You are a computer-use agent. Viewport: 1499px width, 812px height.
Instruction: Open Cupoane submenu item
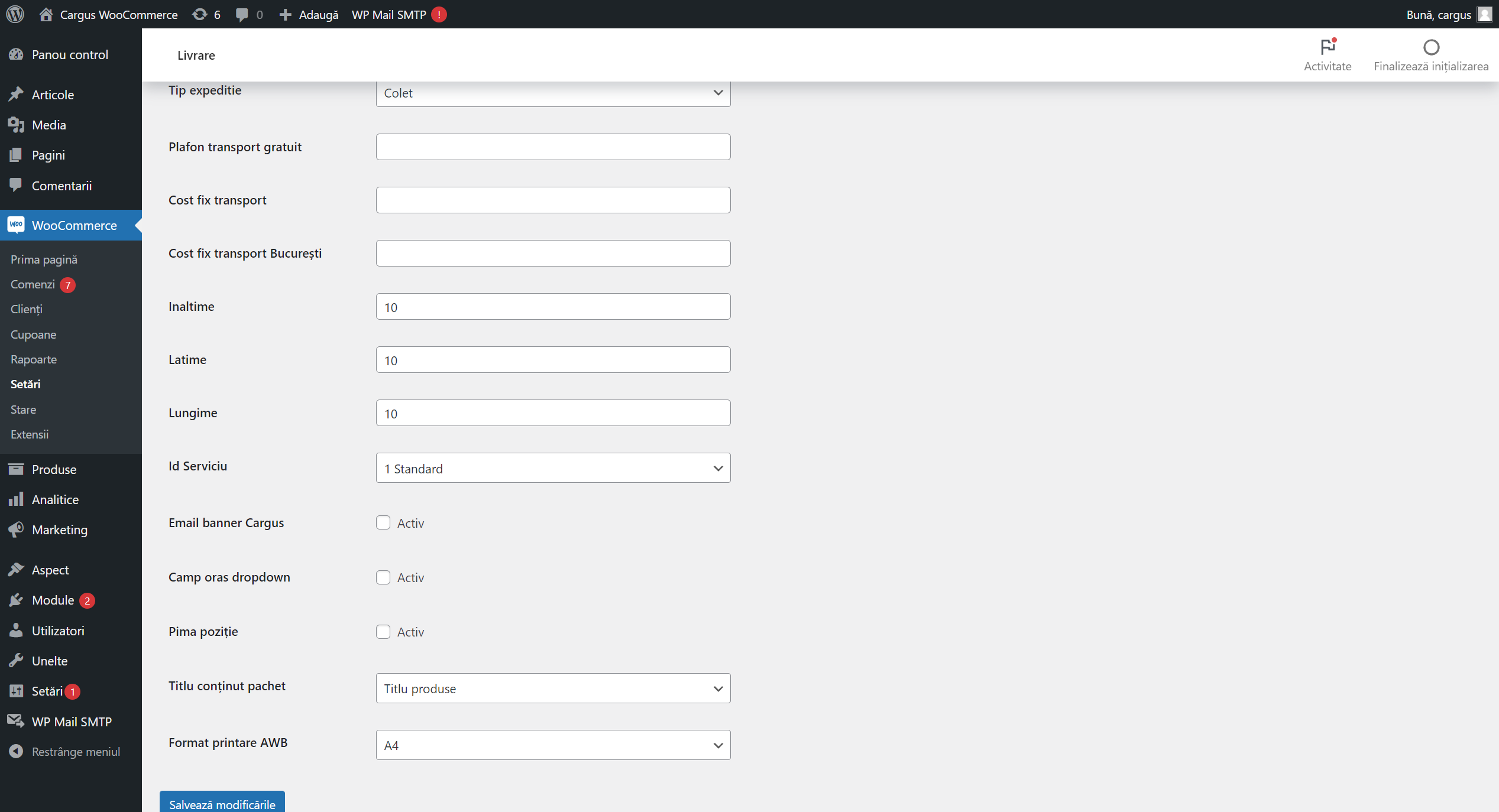[34, 334]
